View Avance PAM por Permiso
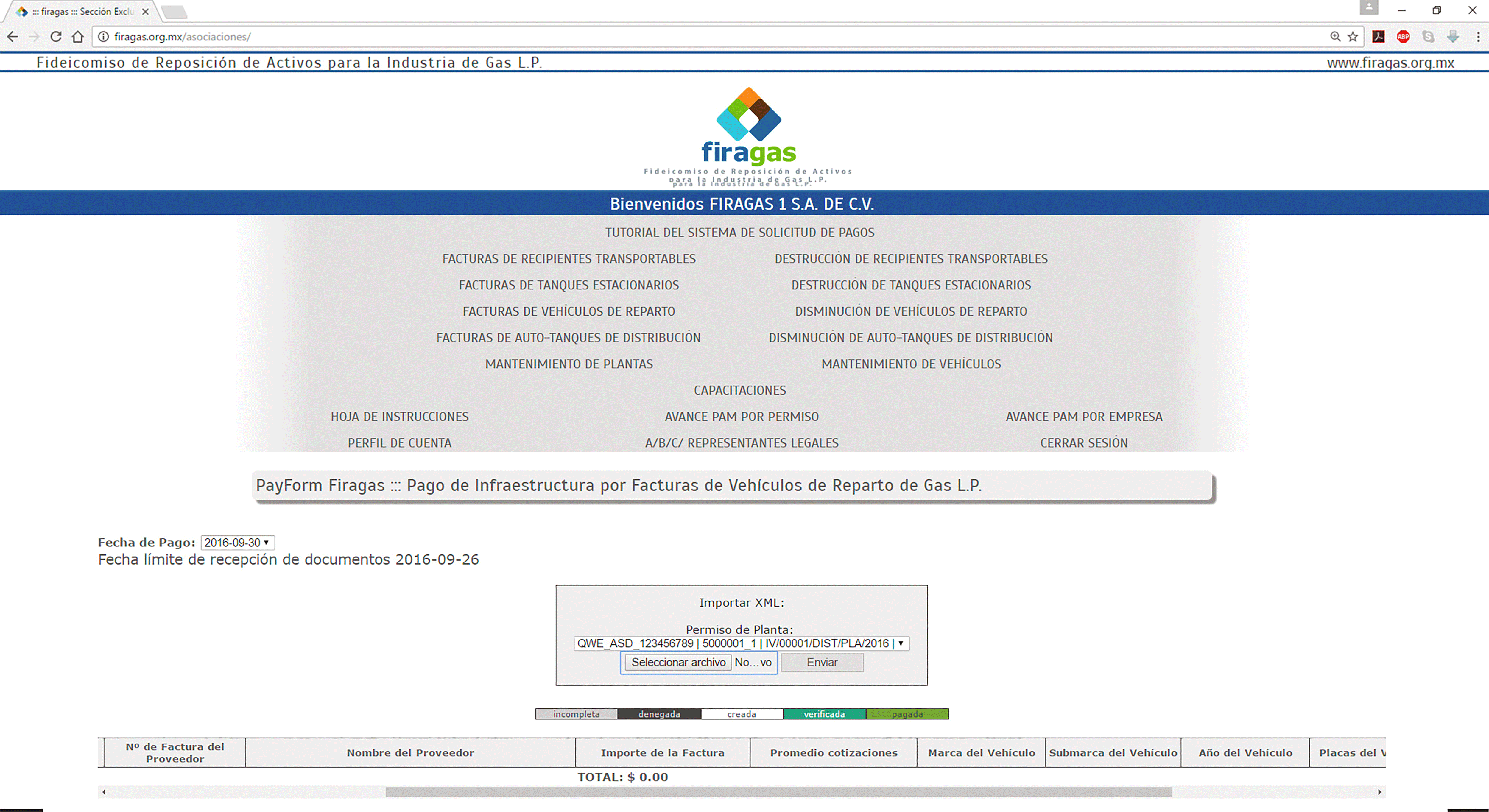This screenshot has width=1489, height=812. [742, 417]
